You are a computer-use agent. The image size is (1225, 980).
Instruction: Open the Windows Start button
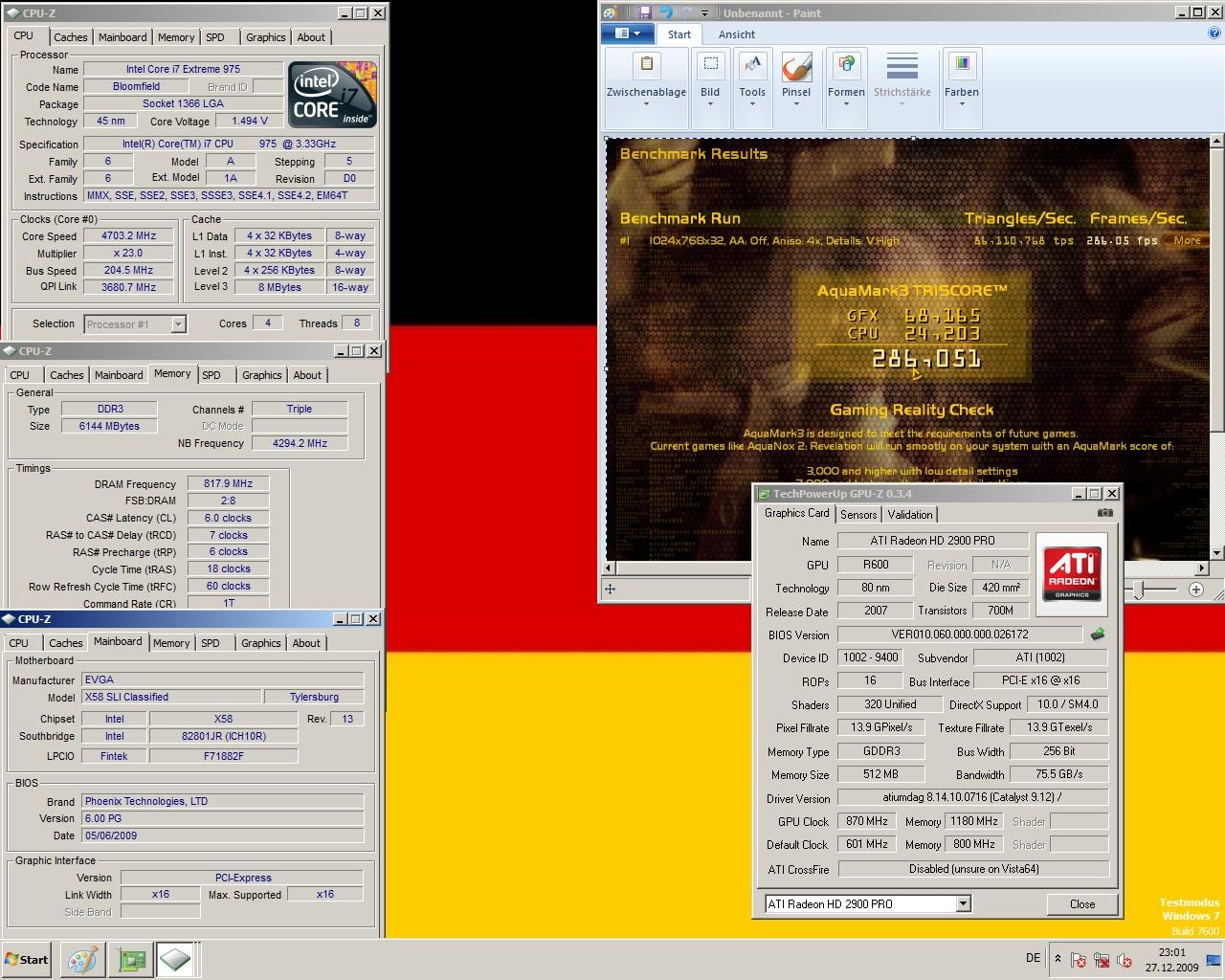coord(27,959)
